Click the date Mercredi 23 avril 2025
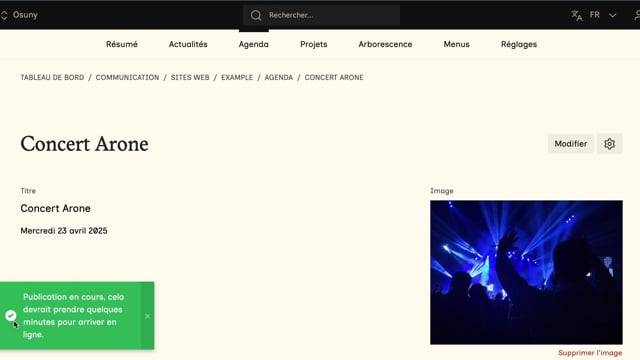Viewport: 640px width, 360px height. point(64,231)
